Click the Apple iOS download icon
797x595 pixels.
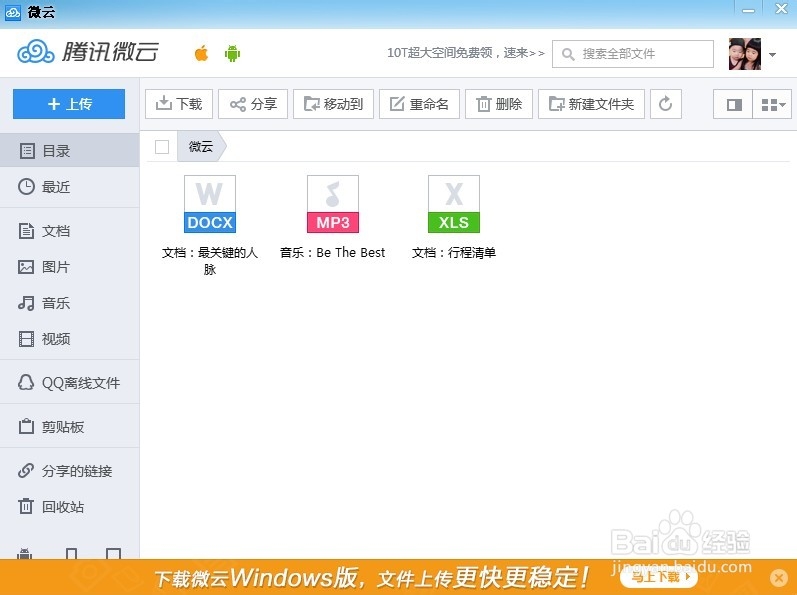(201, 53)
